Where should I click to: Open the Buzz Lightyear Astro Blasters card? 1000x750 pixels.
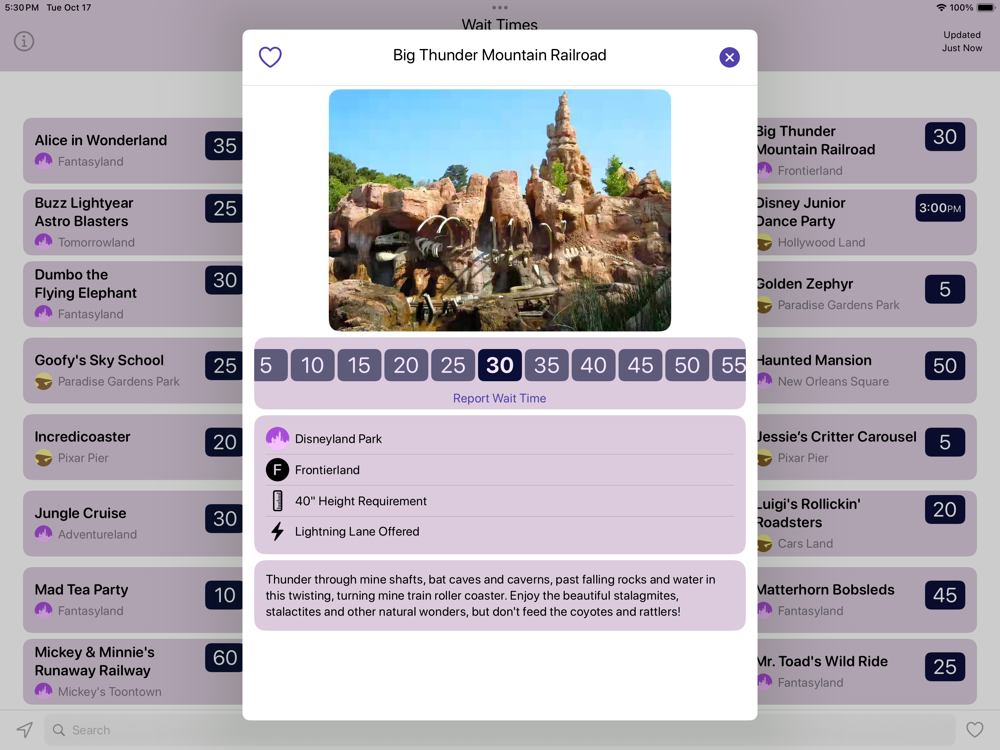click(x=133, y=222)
